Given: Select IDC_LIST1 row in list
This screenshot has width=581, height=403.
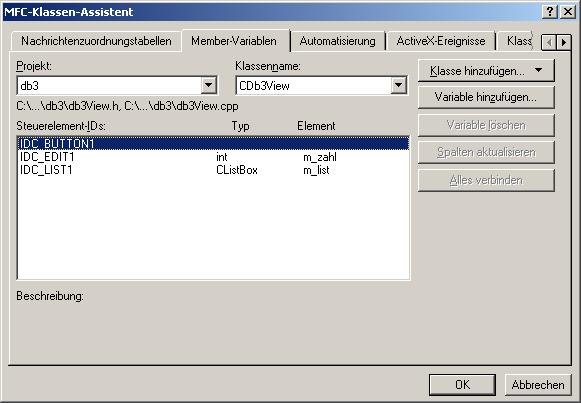Looking at the screenshot, I should pos(213,170).
